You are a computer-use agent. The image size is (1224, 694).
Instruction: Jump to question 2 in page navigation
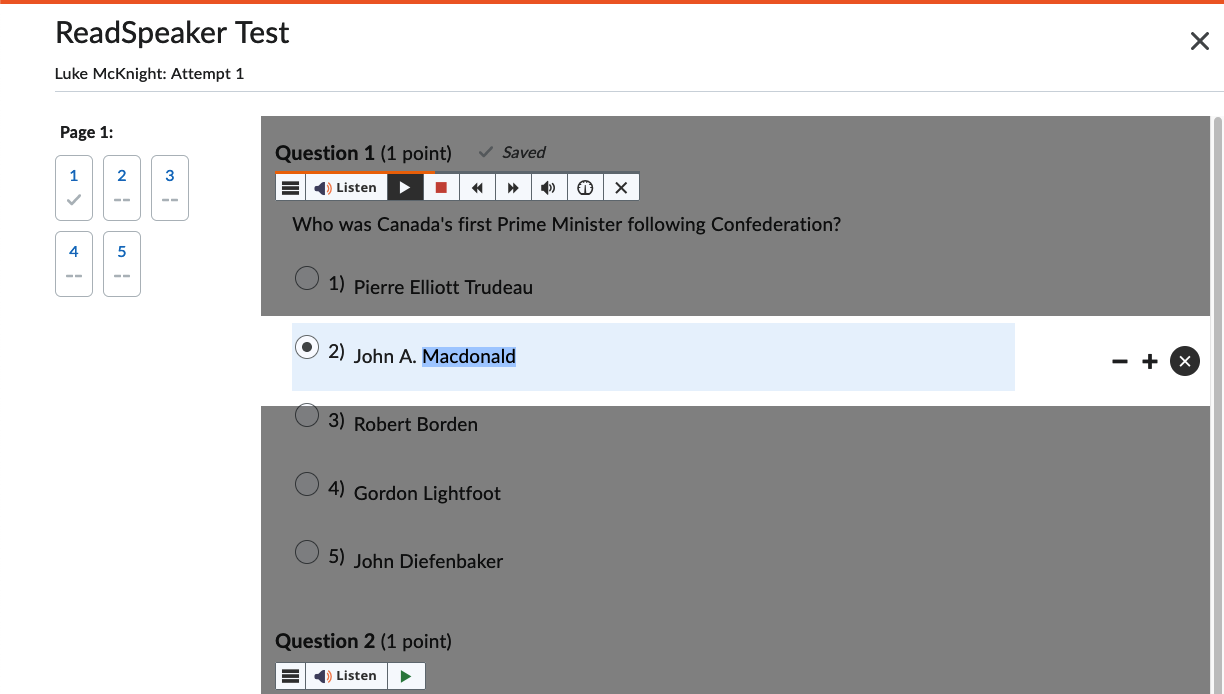coord(122,187)
